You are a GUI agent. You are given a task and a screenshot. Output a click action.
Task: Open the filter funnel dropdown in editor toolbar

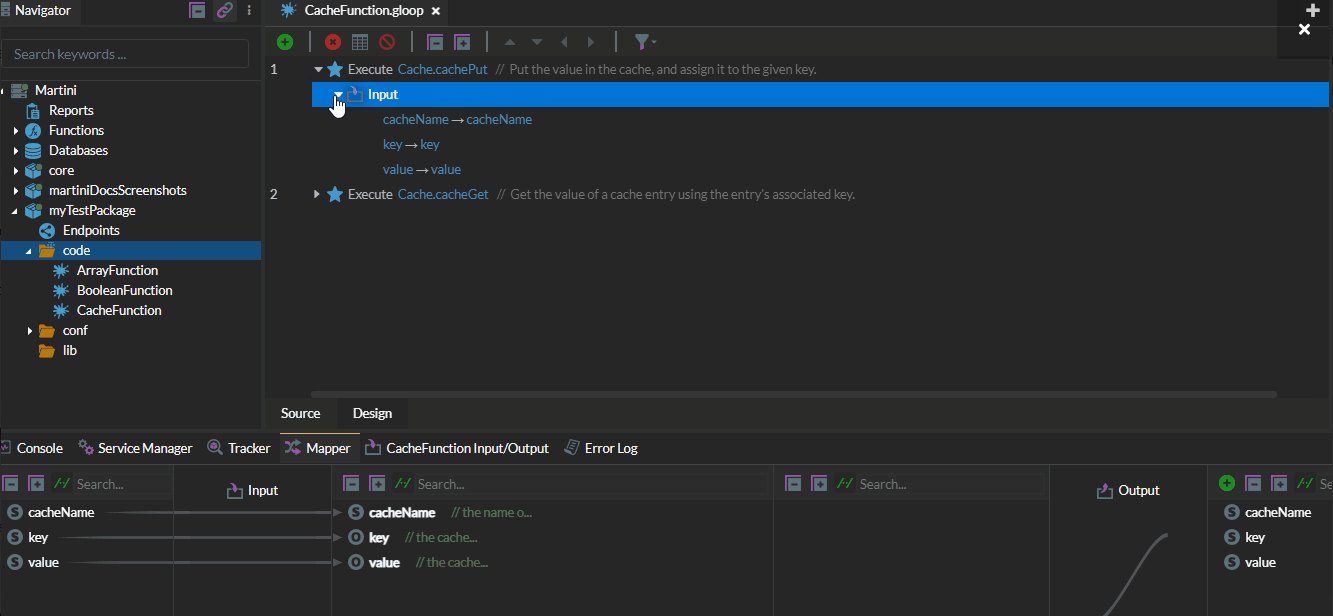coord(643,42)
